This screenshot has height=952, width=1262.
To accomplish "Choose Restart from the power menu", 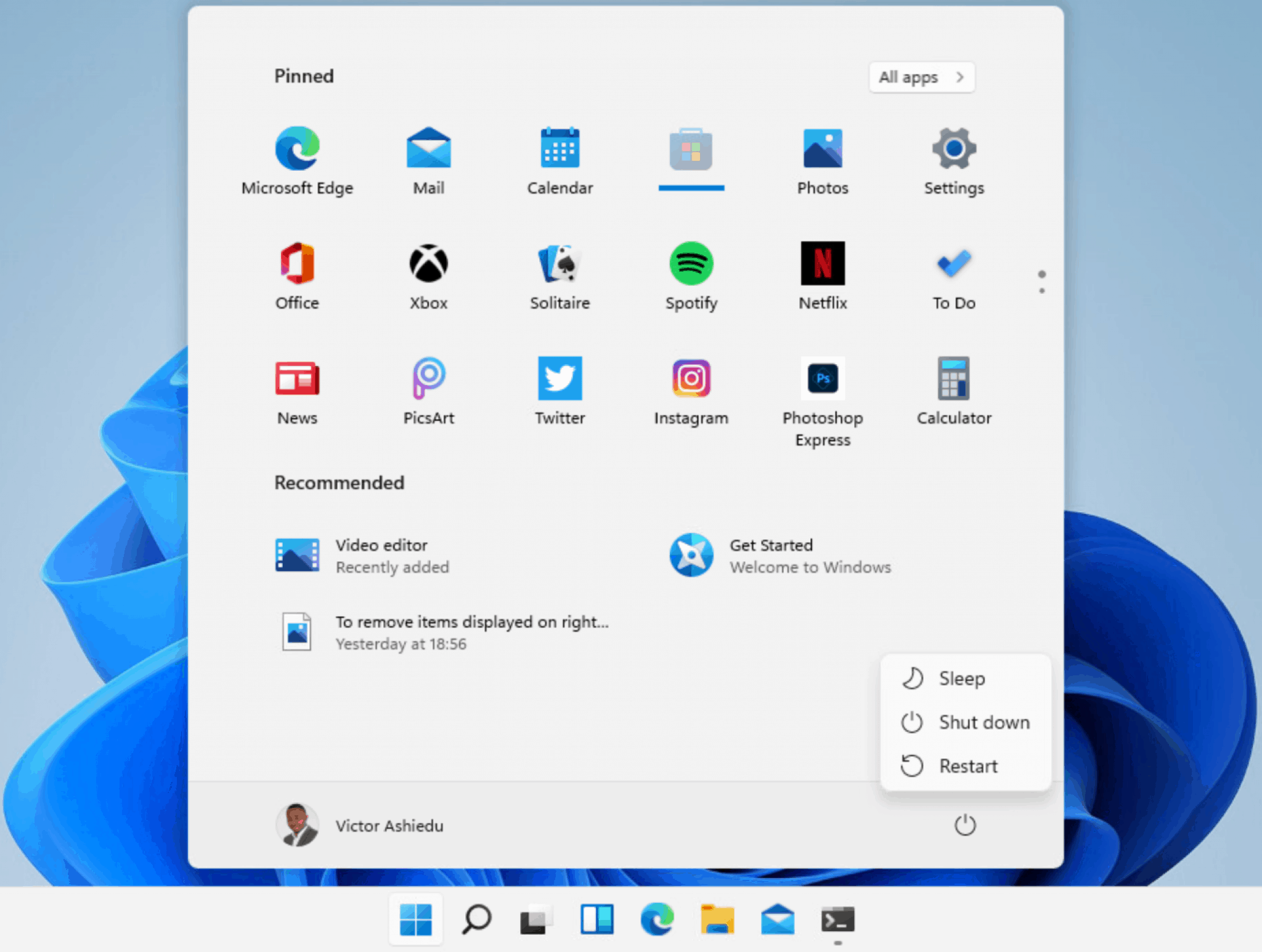I will tap(967, 766).
